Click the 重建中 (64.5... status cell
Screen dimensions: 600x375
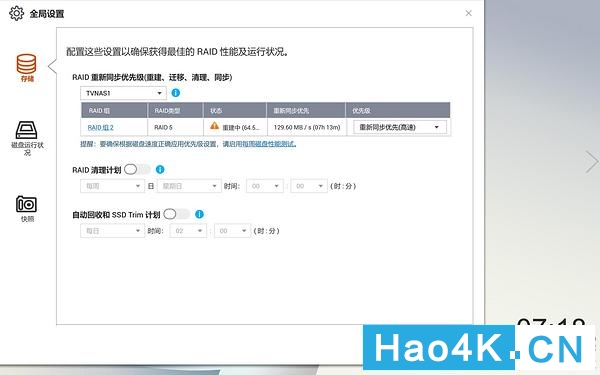pos(235,127)
